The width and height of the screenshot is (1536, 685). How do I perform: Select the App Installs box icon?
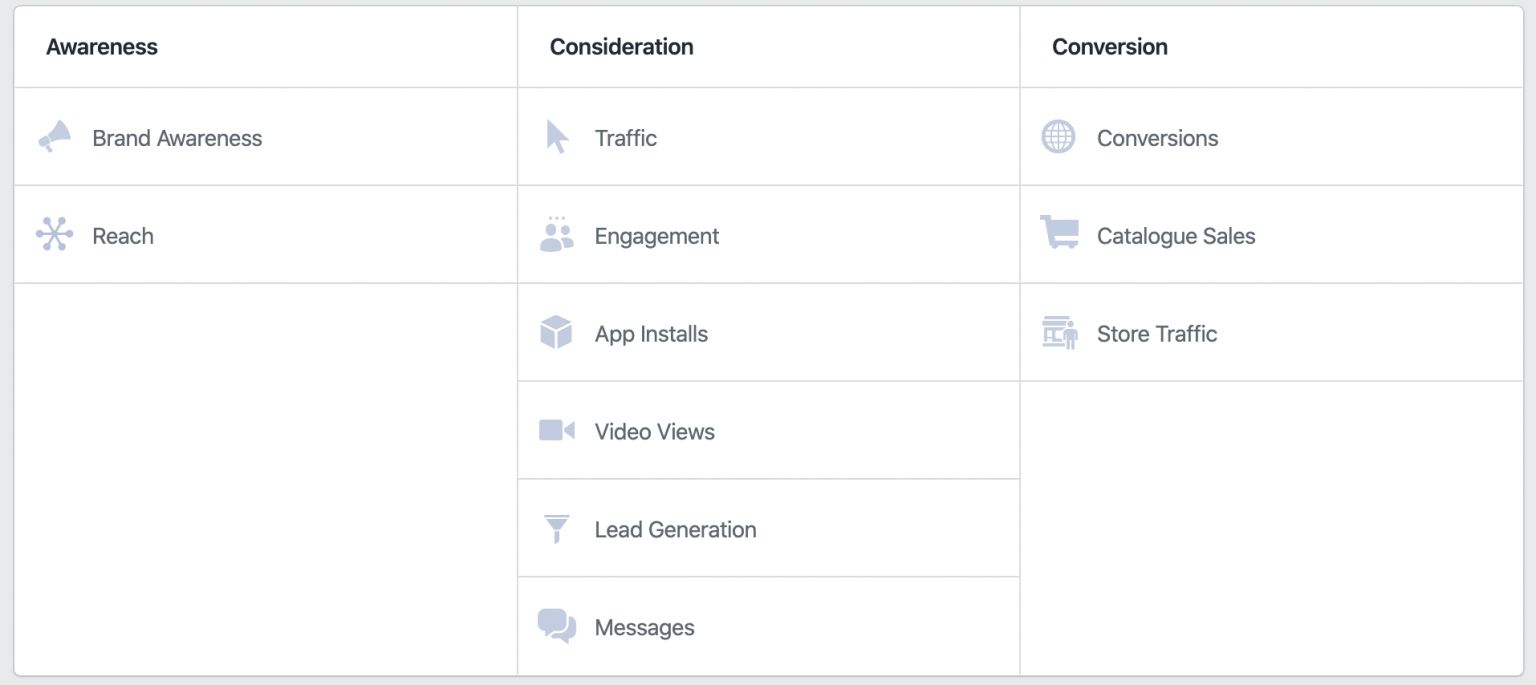(x=556, y=333)
